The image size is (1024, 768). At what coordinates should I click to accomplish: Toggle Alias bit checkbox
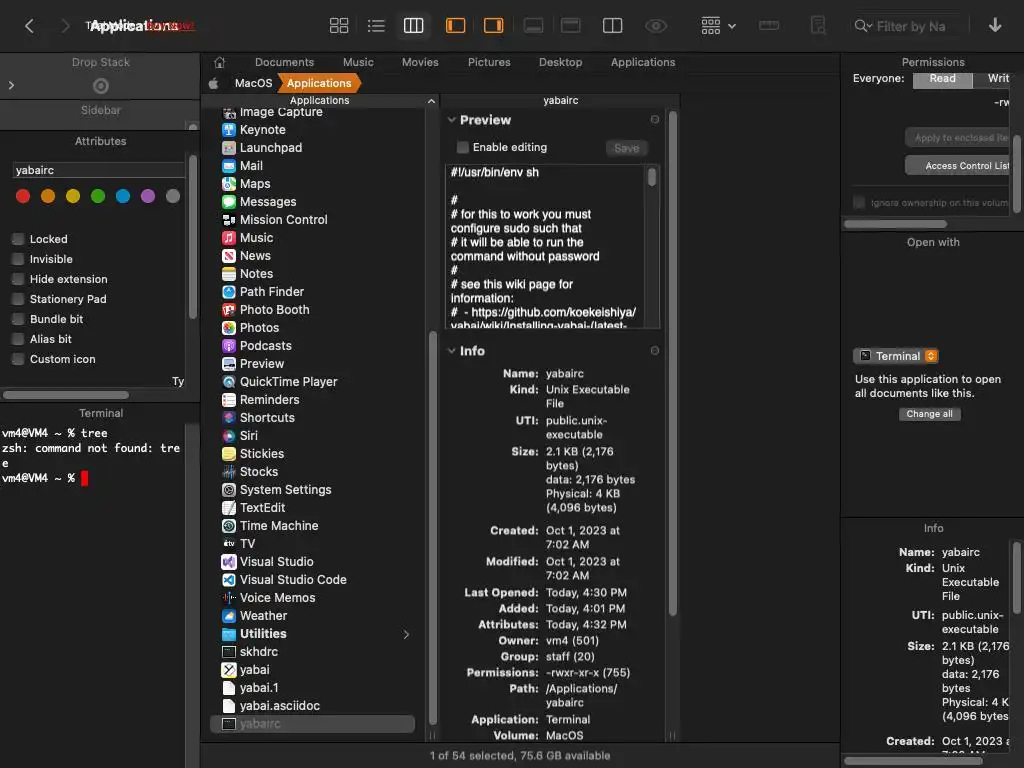18,339
